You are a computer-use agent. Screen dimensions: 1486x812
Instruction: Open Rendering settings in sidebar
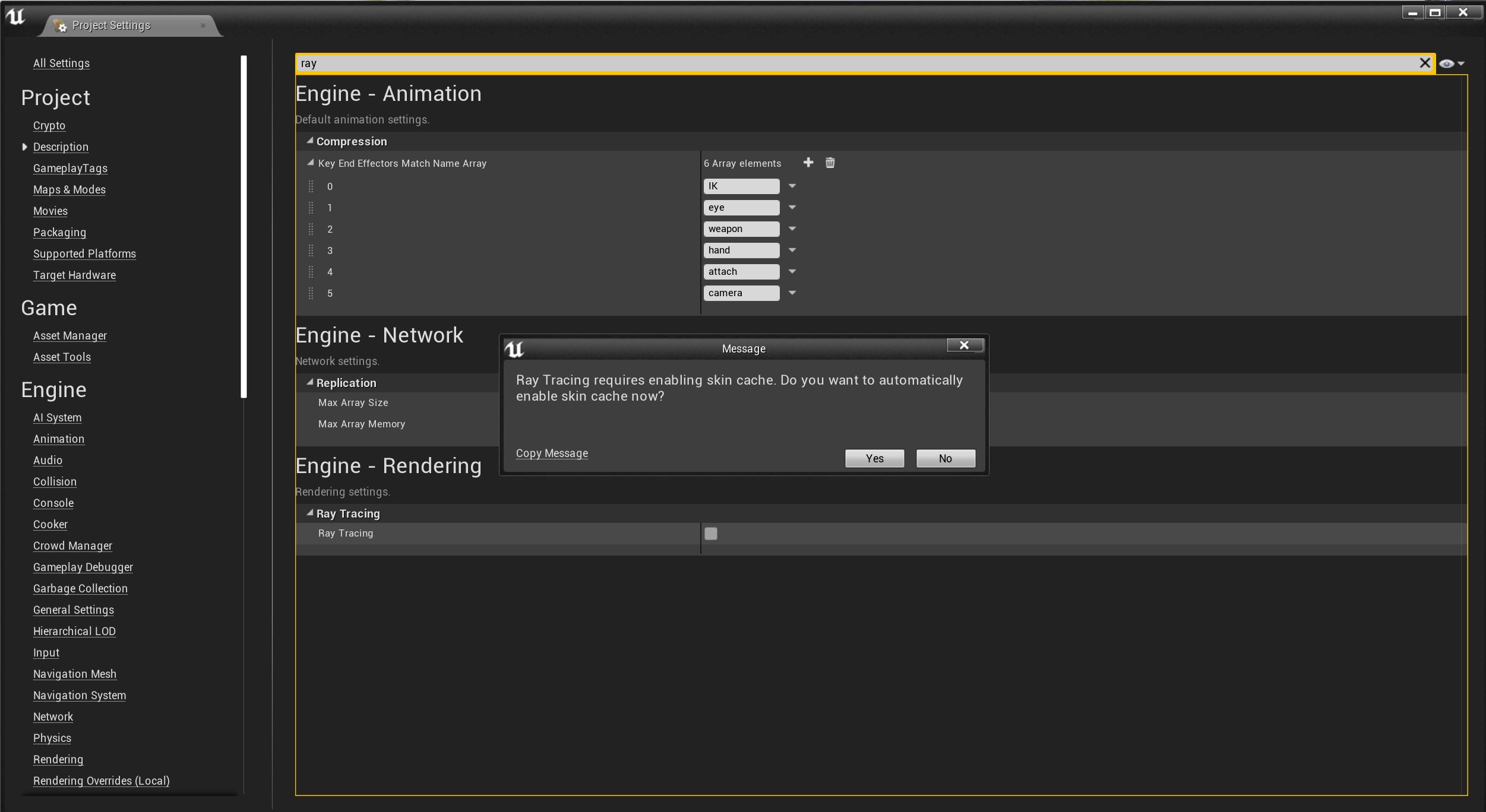[58, 759]
